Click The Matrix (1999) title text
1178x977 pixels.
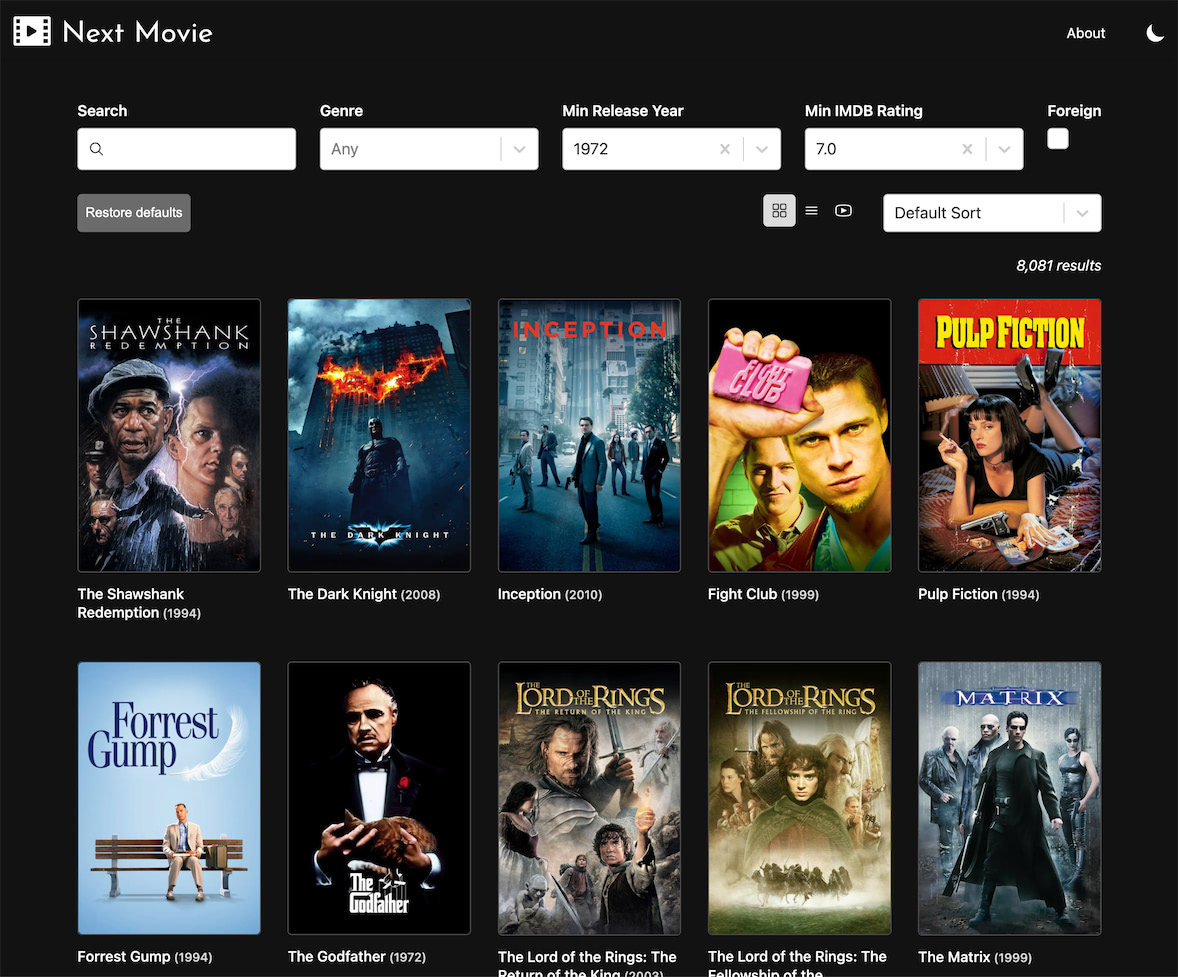(975, 957)
